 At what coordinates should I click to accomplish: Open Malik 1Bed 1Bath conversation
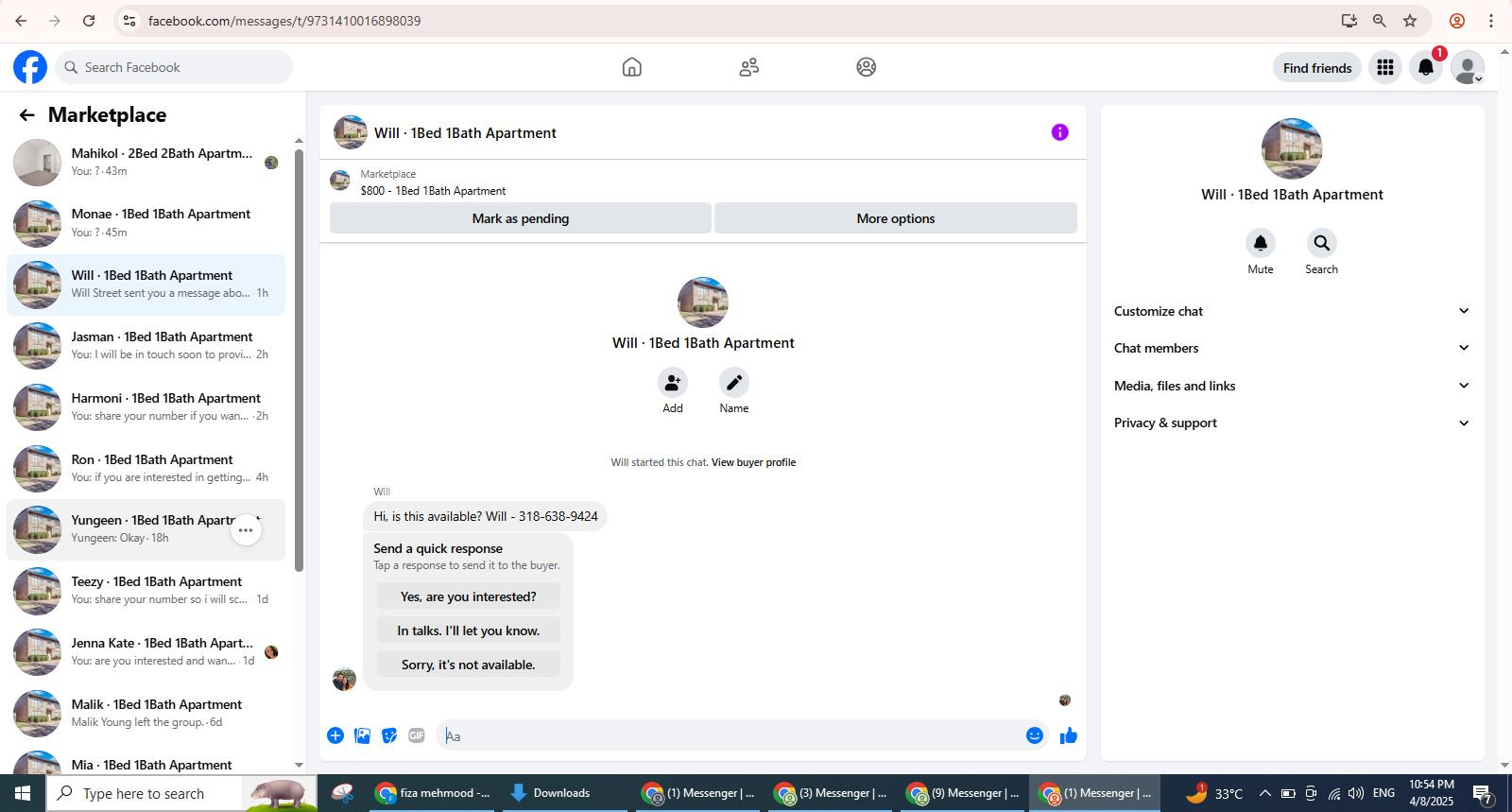[x=146, y=713]
